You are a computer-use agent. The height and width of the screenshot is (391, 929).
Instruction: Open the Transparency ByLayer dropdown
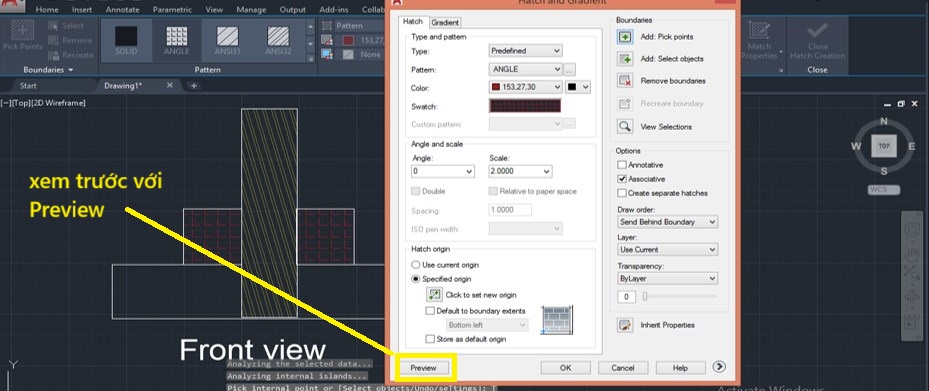tap(667, 278)
